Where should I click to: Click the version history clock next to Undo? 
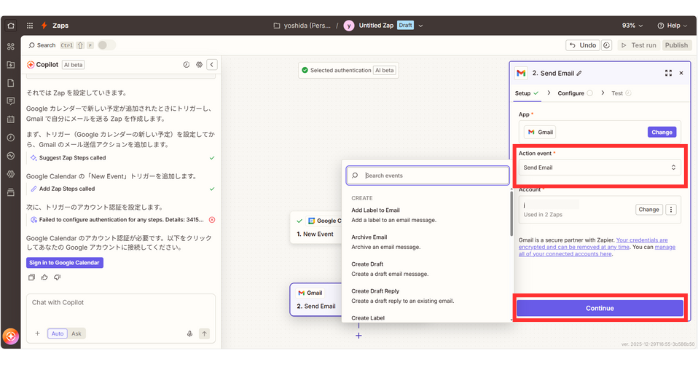click(606, 45)
